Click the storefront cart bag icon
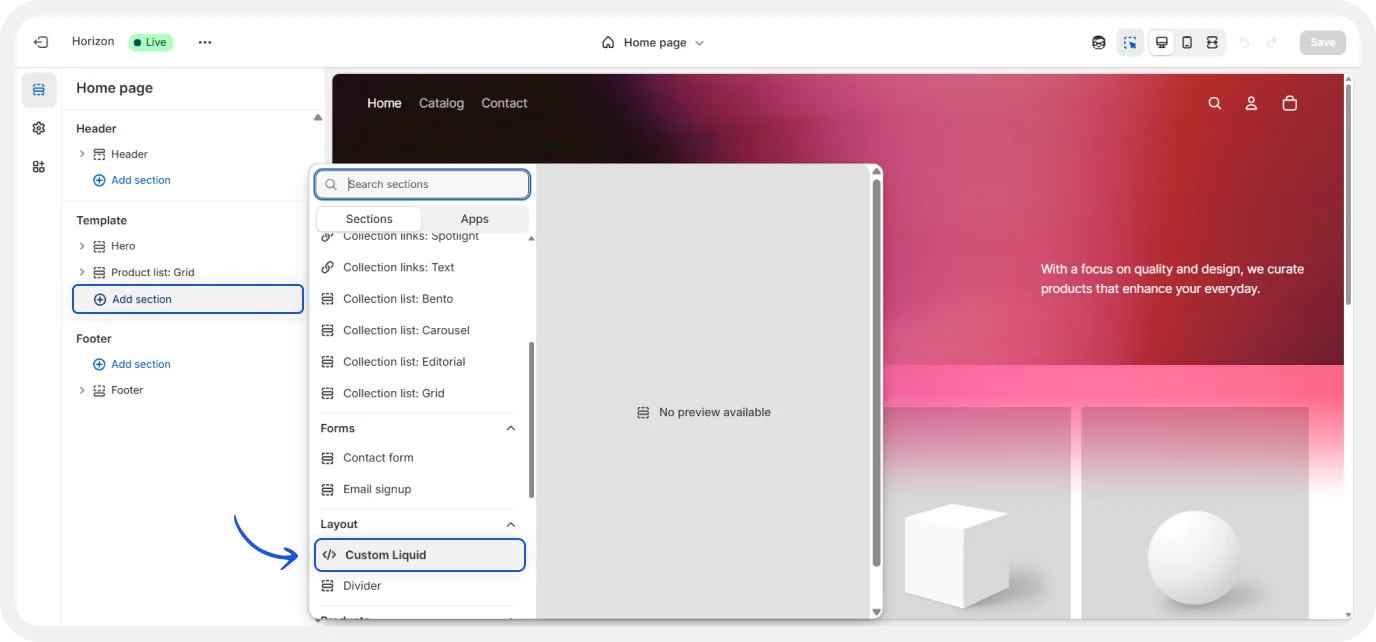The image size is (1376, 642). coord(1290,103)
